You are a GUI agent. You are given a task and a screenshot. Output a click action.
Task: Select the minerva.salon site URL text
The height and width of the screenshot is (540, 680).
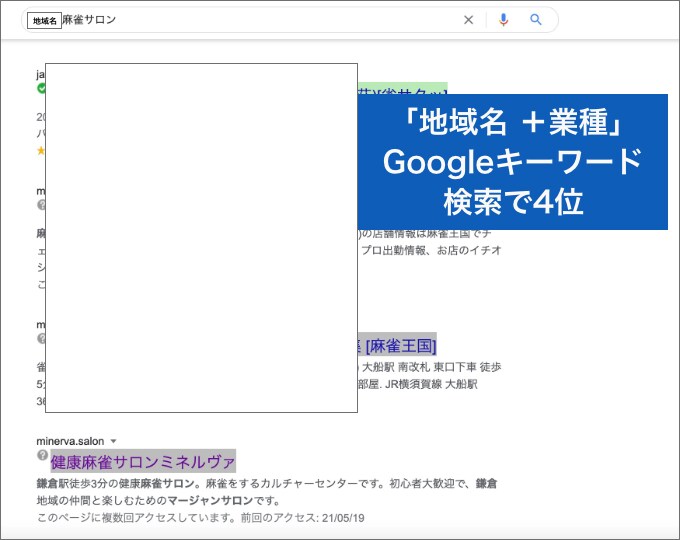[70, 442]
